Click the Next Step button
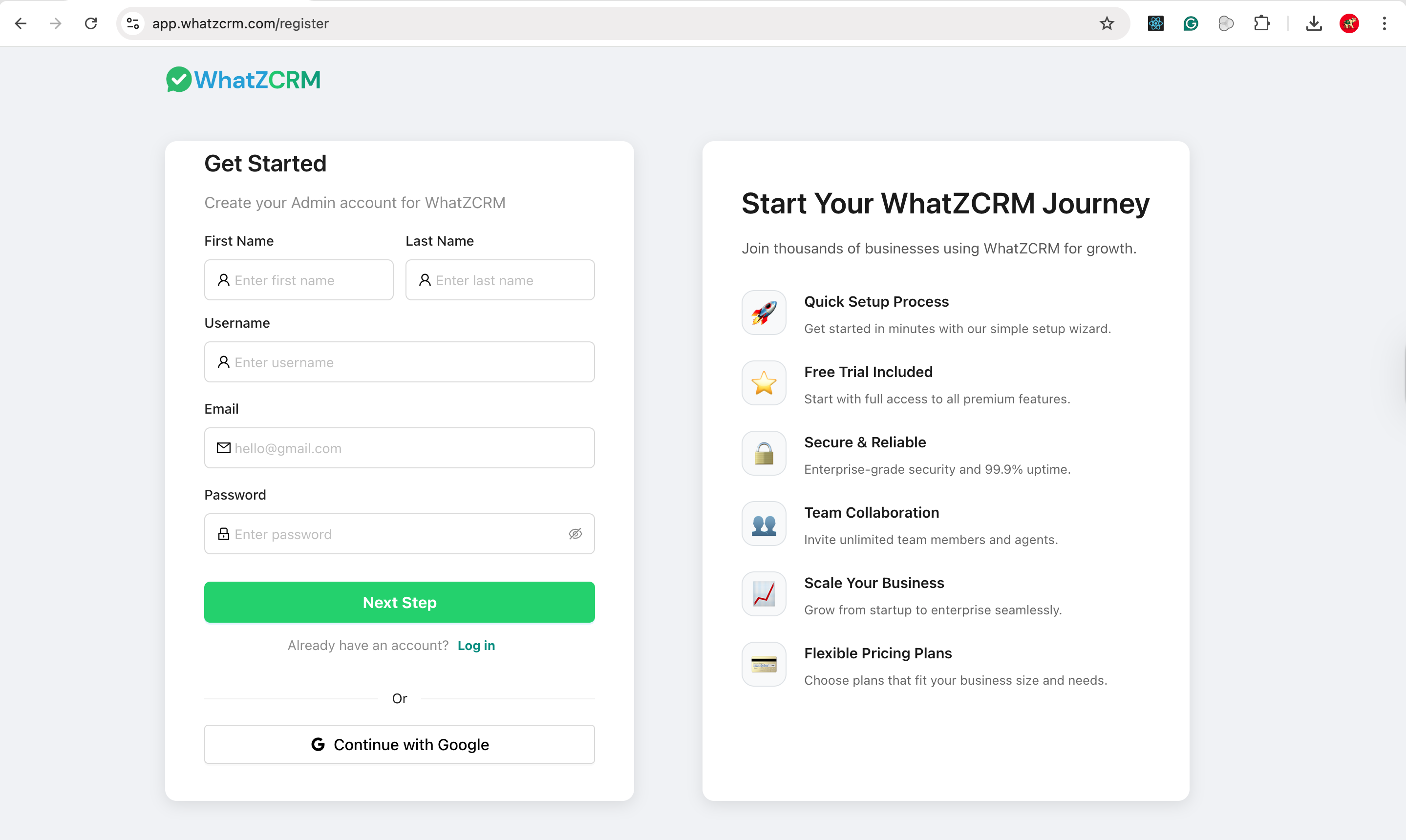 pyautogui.click(x=399, y=602)
